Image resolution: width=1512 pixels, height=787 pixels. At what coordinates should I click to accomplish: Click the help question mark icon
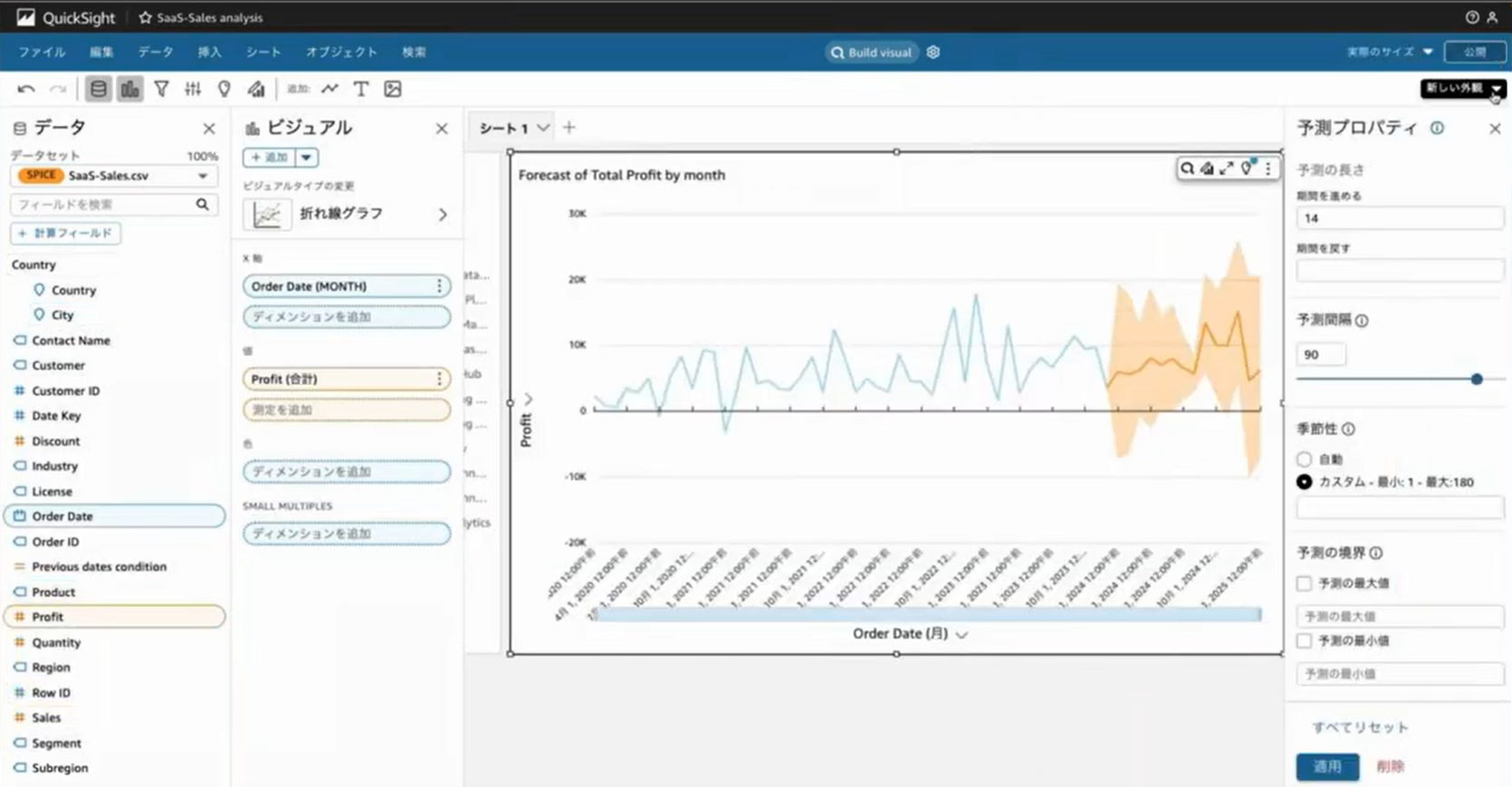[x=1472, y=17]
